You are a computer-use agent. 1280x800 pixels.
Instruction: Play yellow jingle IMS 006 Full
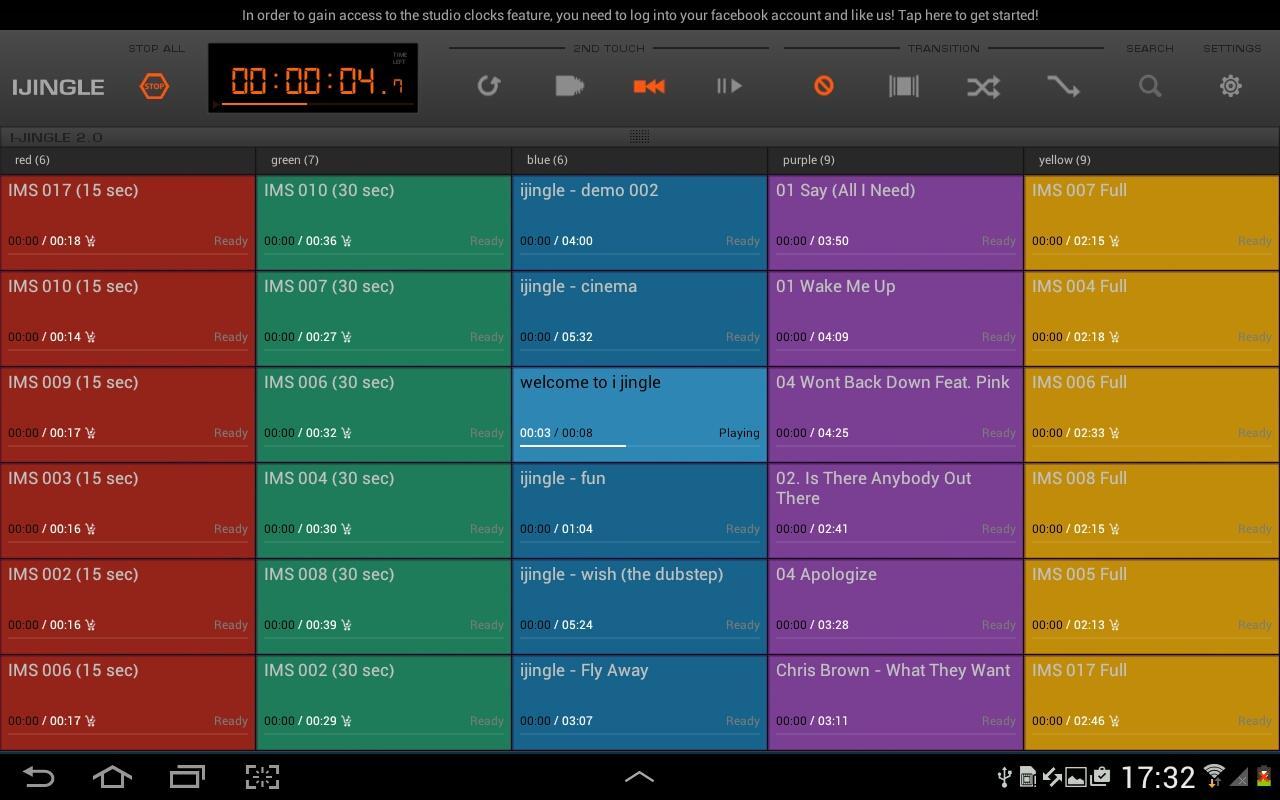[1152, 414]
